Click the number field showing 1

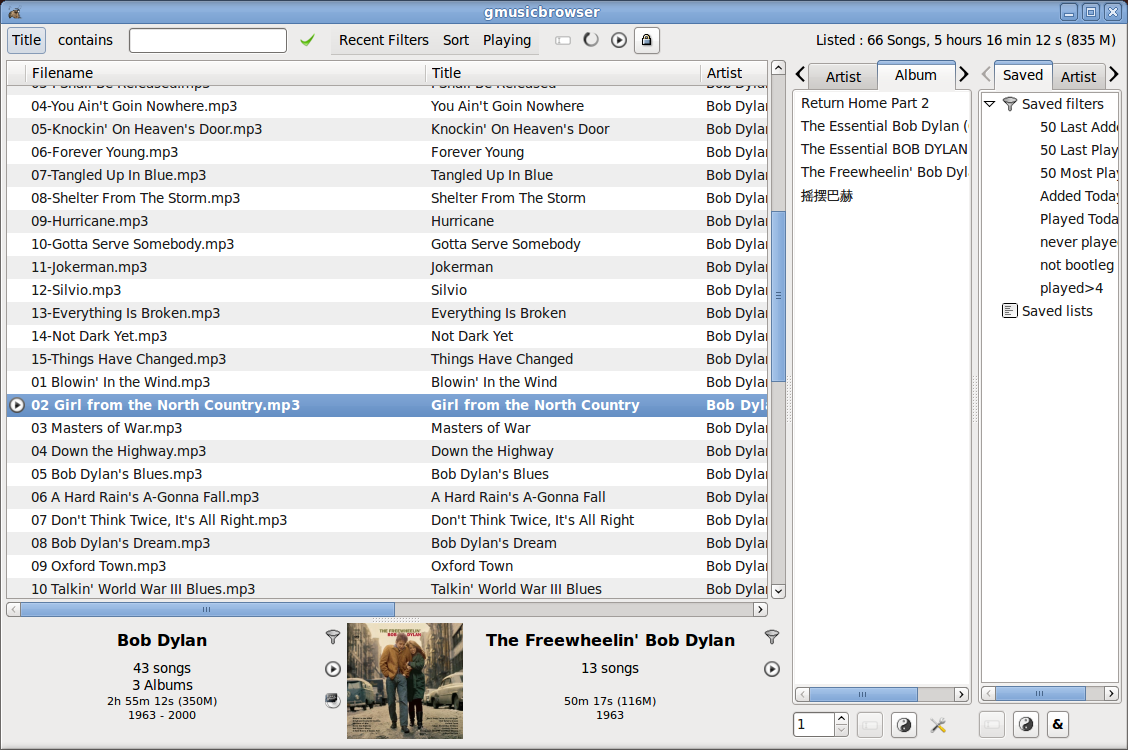pos(814,725)
